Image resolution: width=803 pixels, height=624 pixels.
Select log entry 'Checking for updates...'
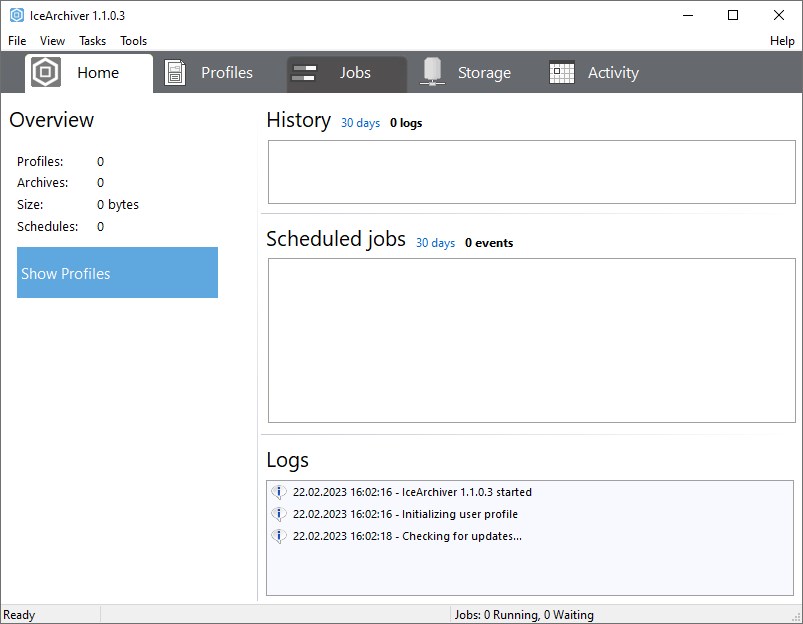click(407, 536)
